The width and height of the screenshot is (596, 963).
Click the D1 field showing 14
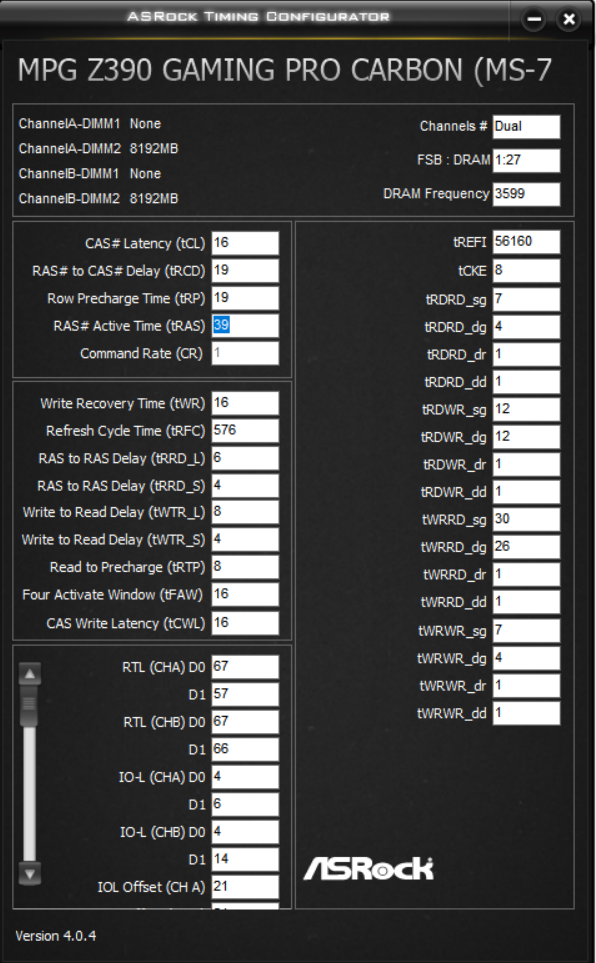tap(245, 859)
